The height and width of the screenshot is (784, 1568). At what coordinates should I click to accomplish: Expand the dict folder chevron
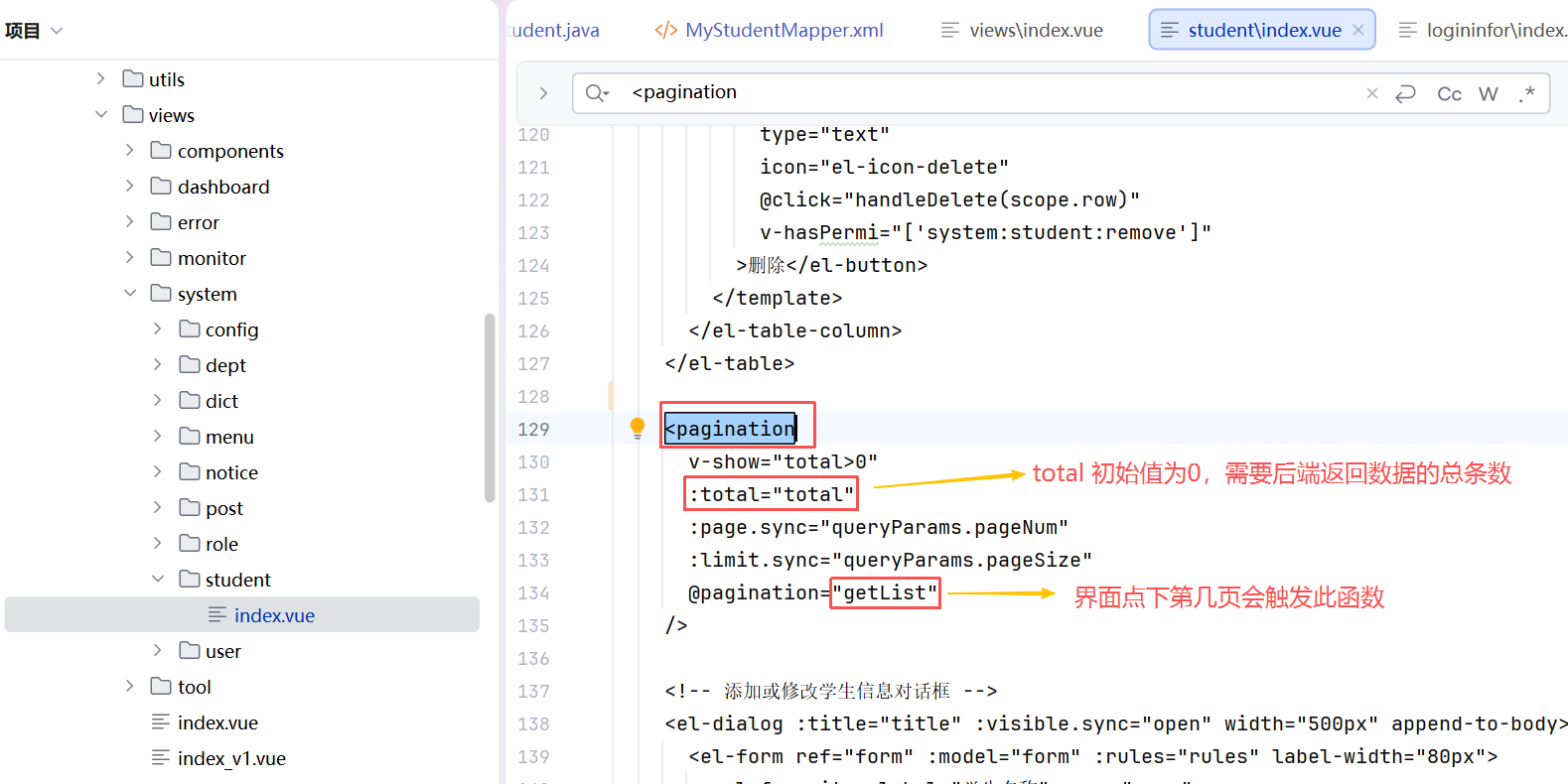click(157, 400)
